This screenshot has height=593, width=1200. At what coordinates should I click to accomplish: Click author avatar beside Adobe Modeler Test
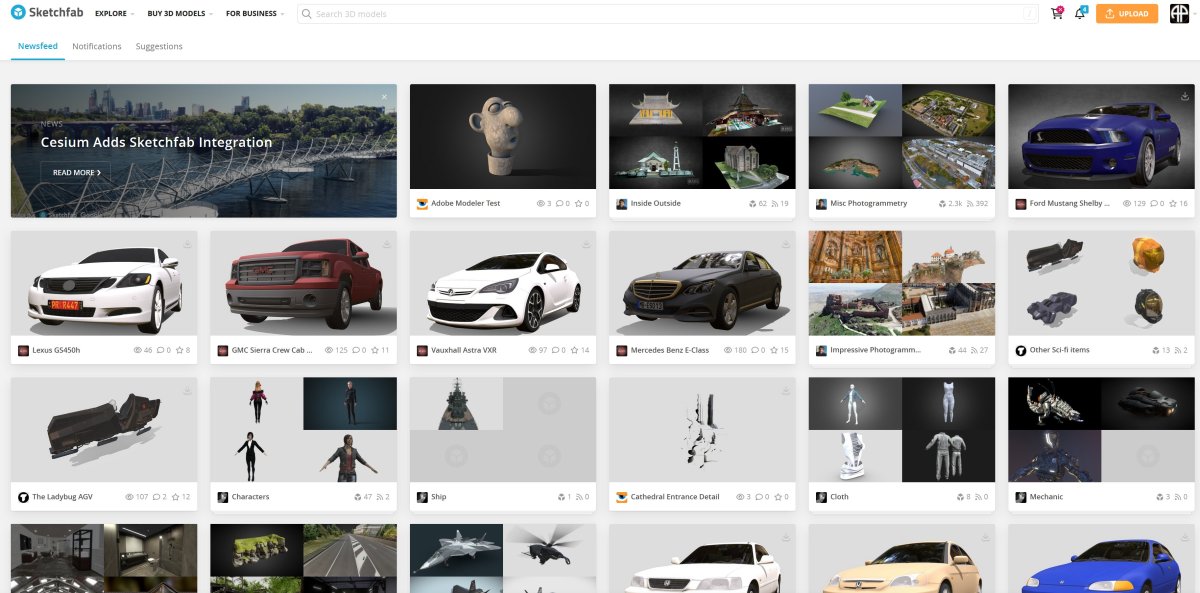click(x=422, y=204)
